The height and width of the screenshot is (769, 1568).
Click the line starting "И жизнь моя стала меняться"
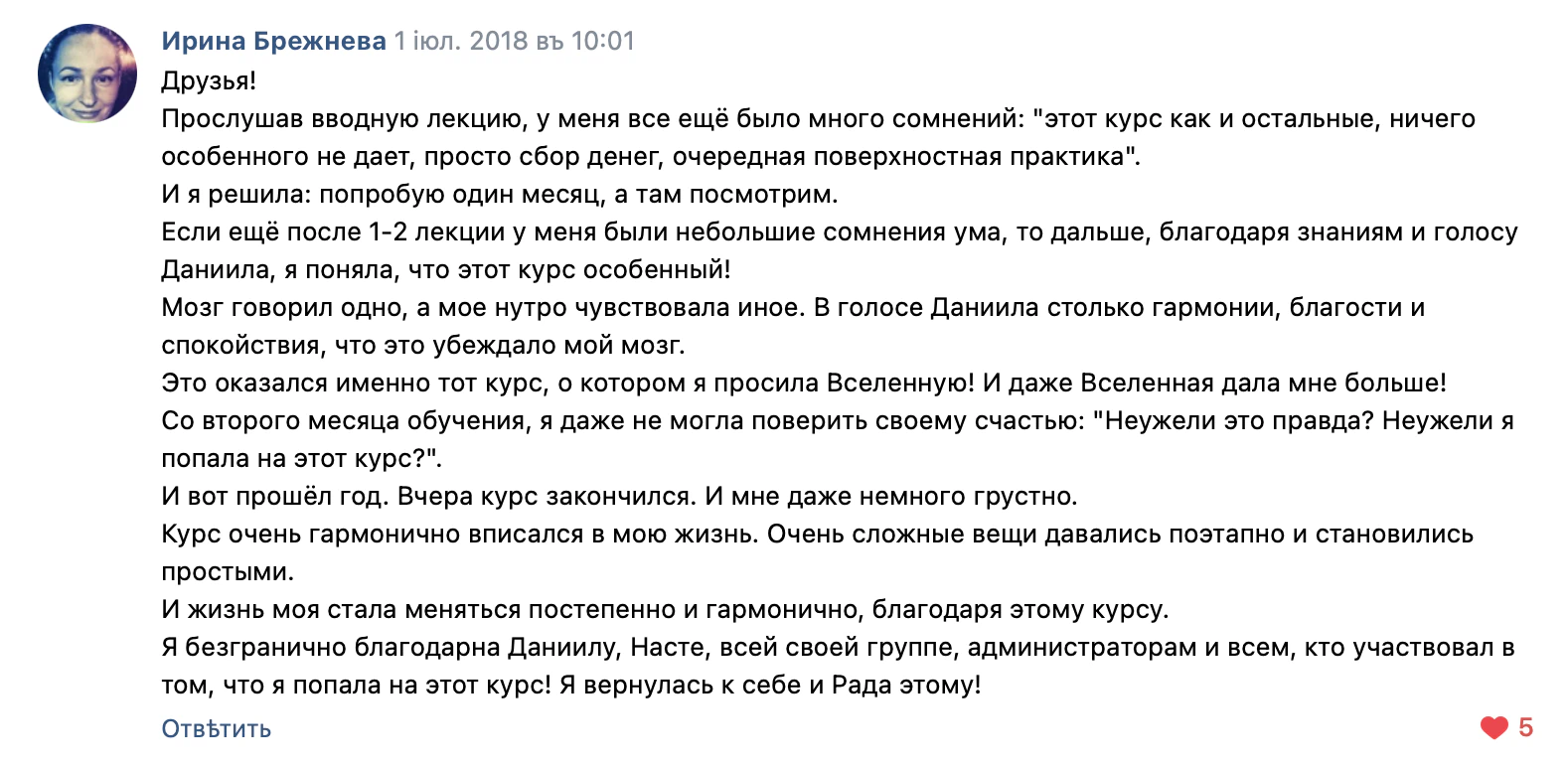click(x=666, y=610)
